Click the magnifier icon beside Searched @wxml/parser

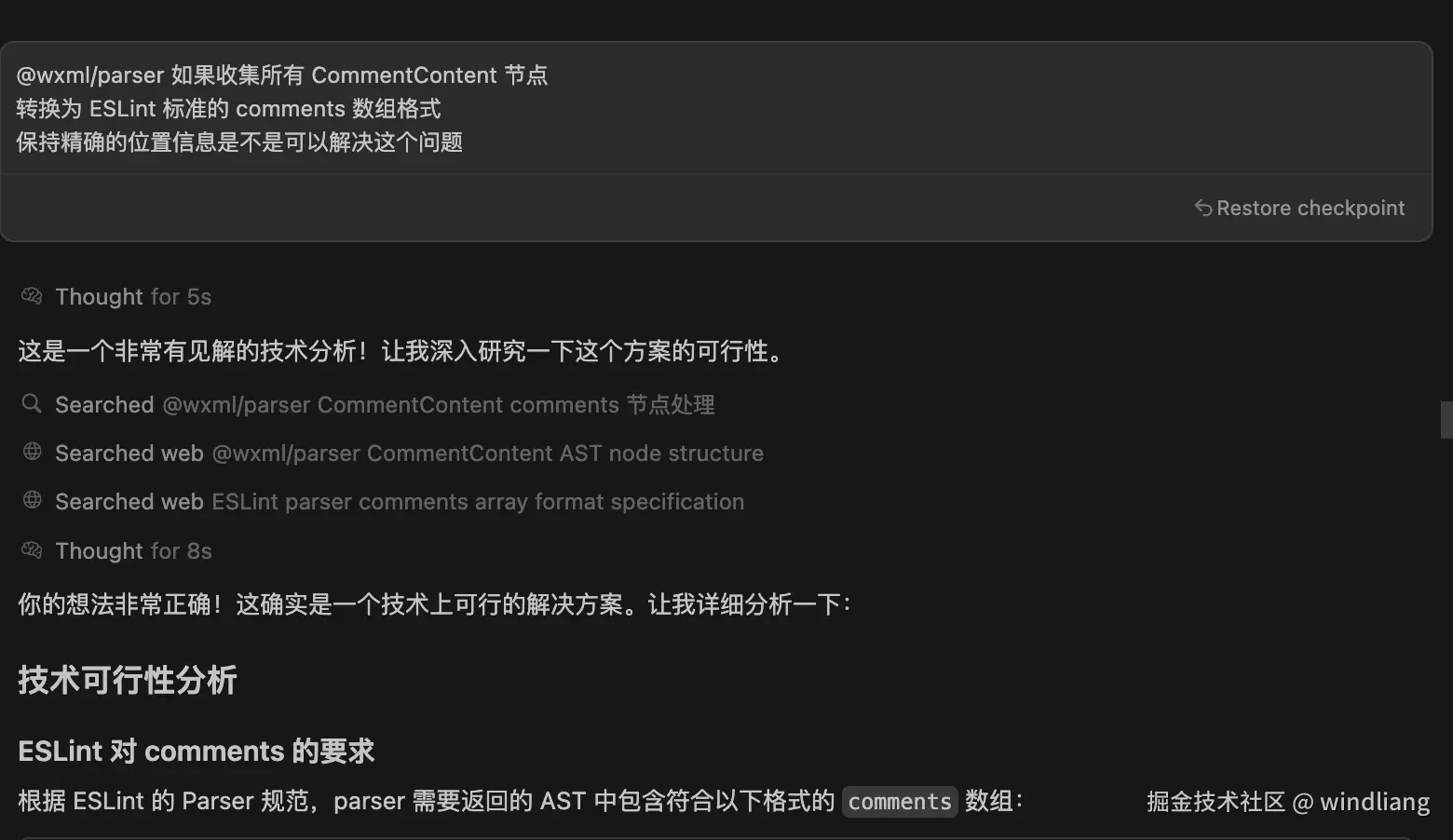click(32, 403)
